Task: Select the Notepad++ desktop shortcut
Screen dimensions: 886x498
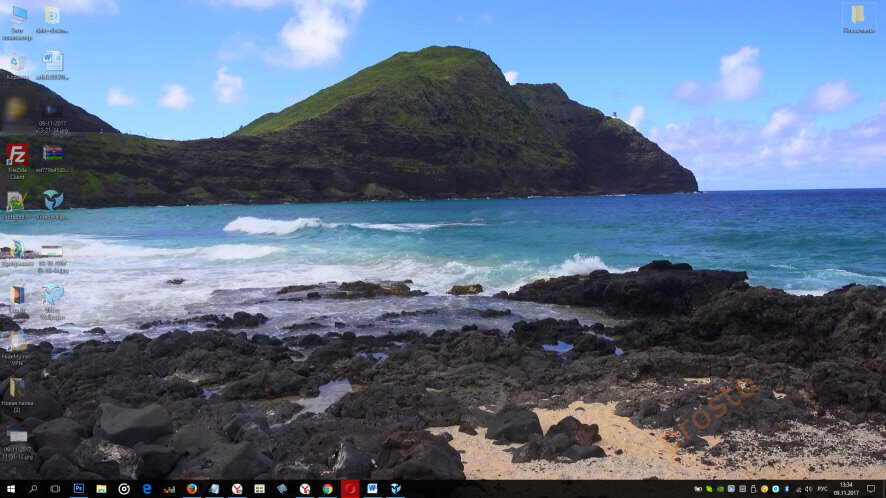Action: tap(16, 205)
